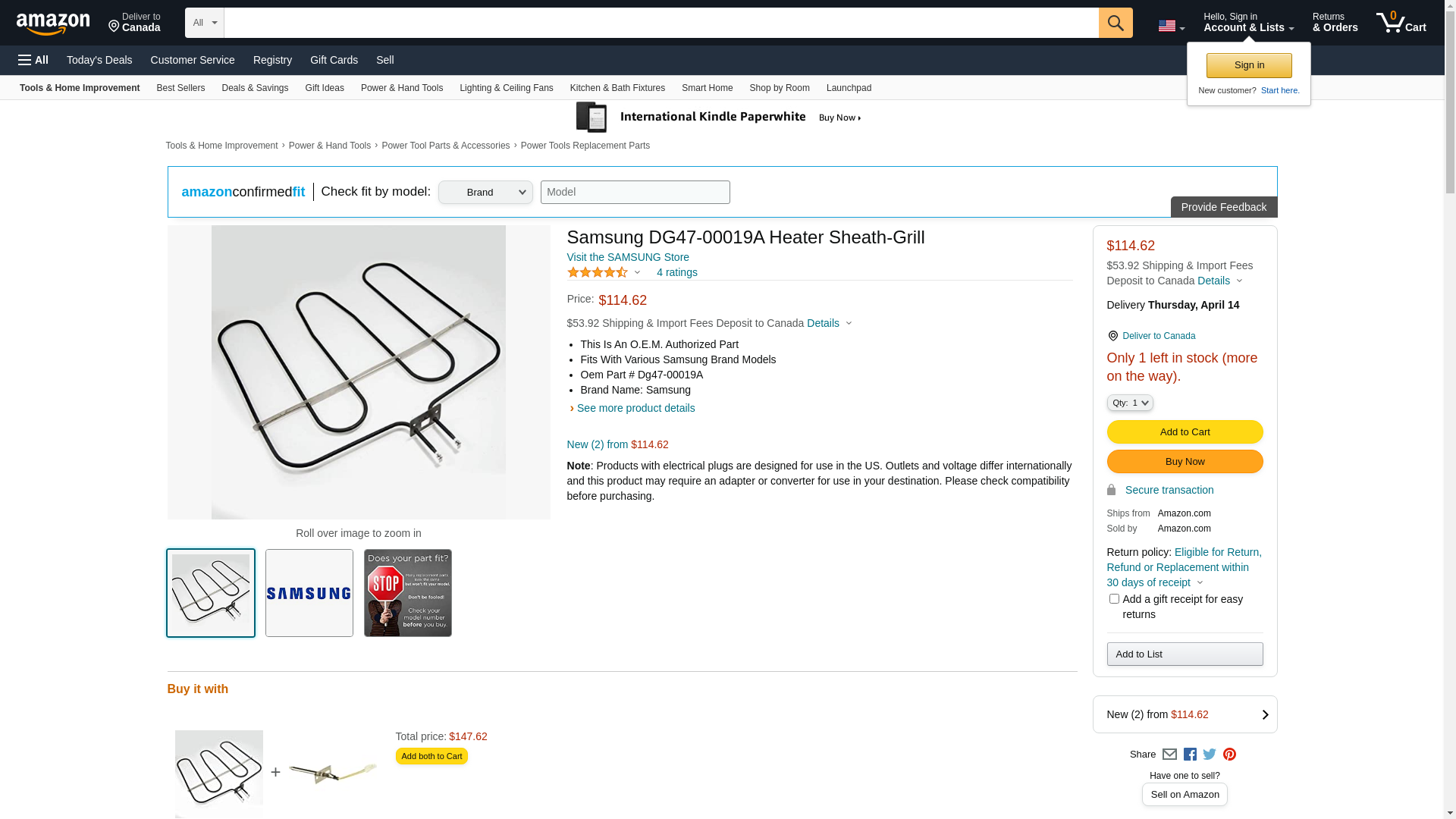The width and height of the screenshot is (1456, 819).
Task: Share via Twitter icon
Action: pyautogui.click(x=1210, y=755)
